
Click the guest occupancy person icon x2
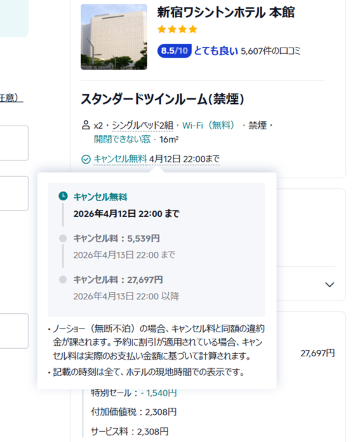point(92,125)
